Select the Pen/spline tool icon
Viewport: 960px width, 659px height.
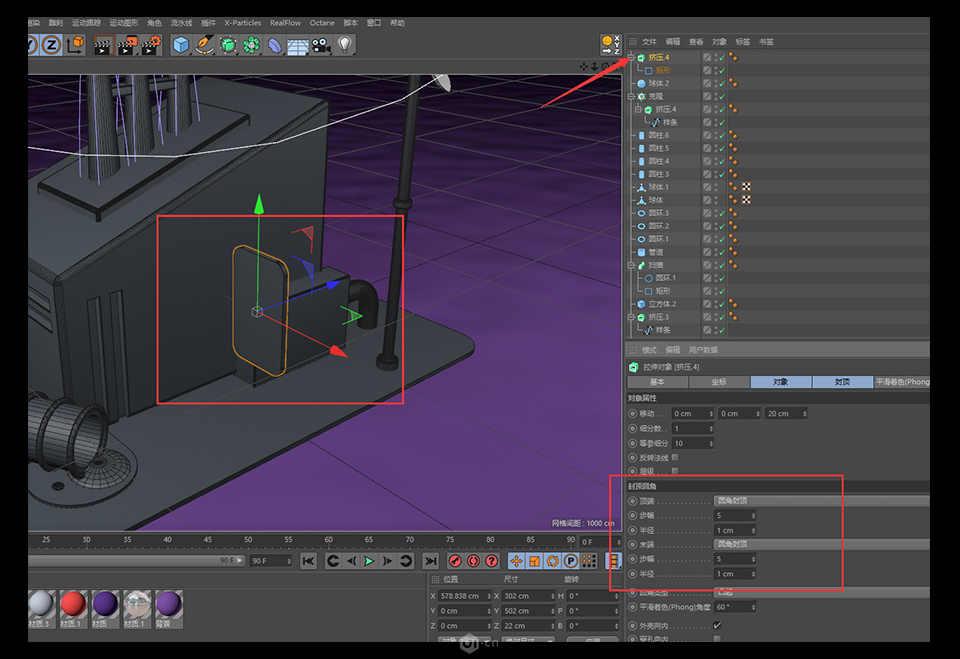(x=206, y=45)
